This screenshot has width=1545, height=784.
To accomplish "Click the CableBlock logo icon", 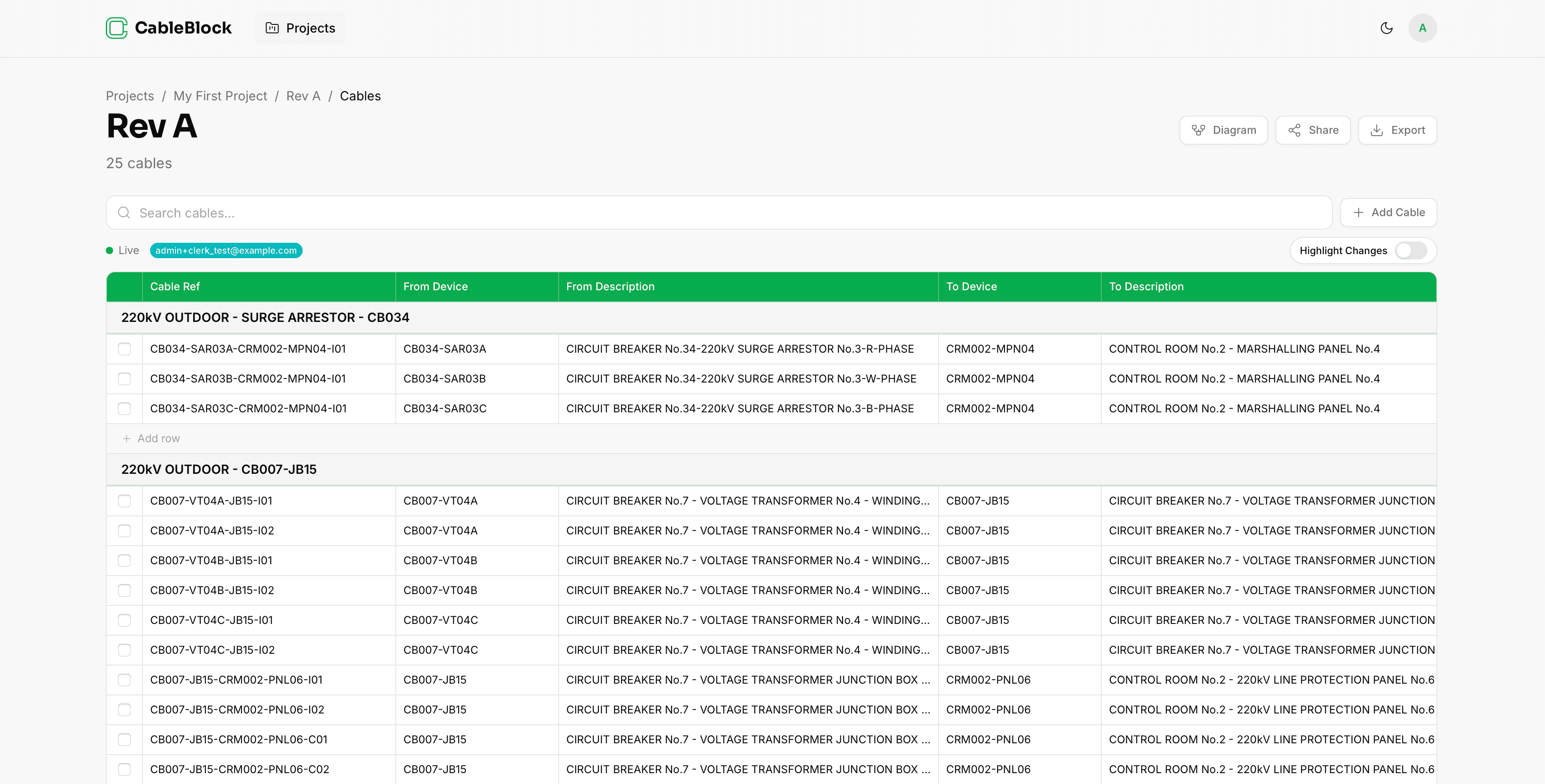I will coord(116,28).
